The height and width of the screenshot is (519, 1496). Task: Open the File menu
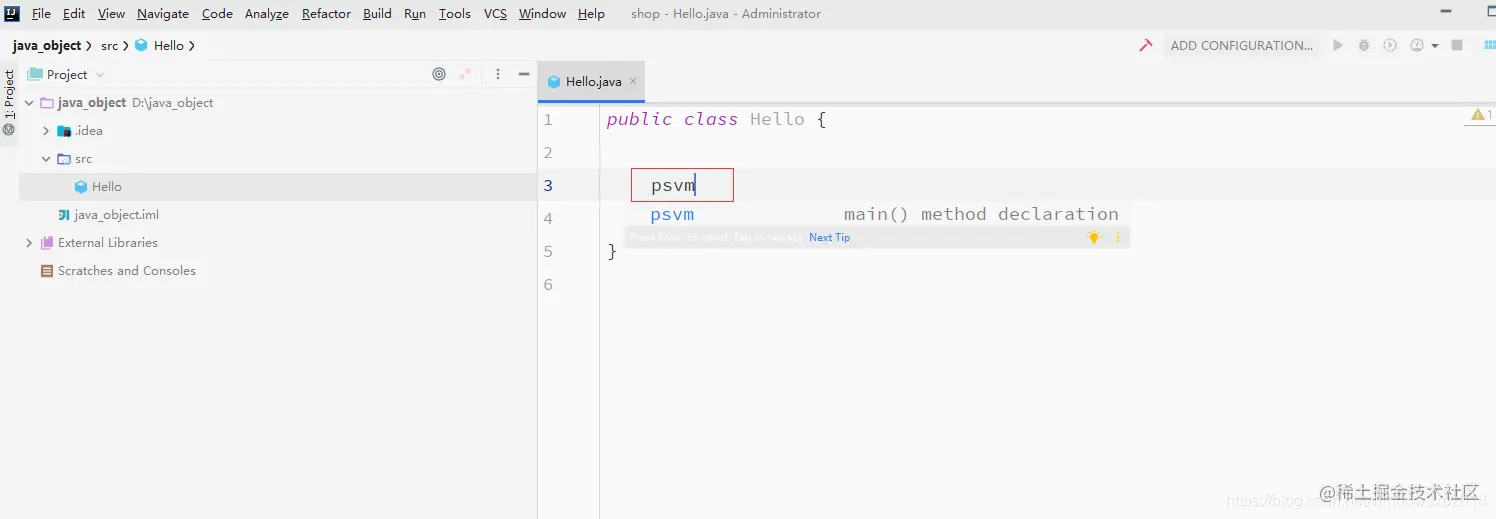41,14
